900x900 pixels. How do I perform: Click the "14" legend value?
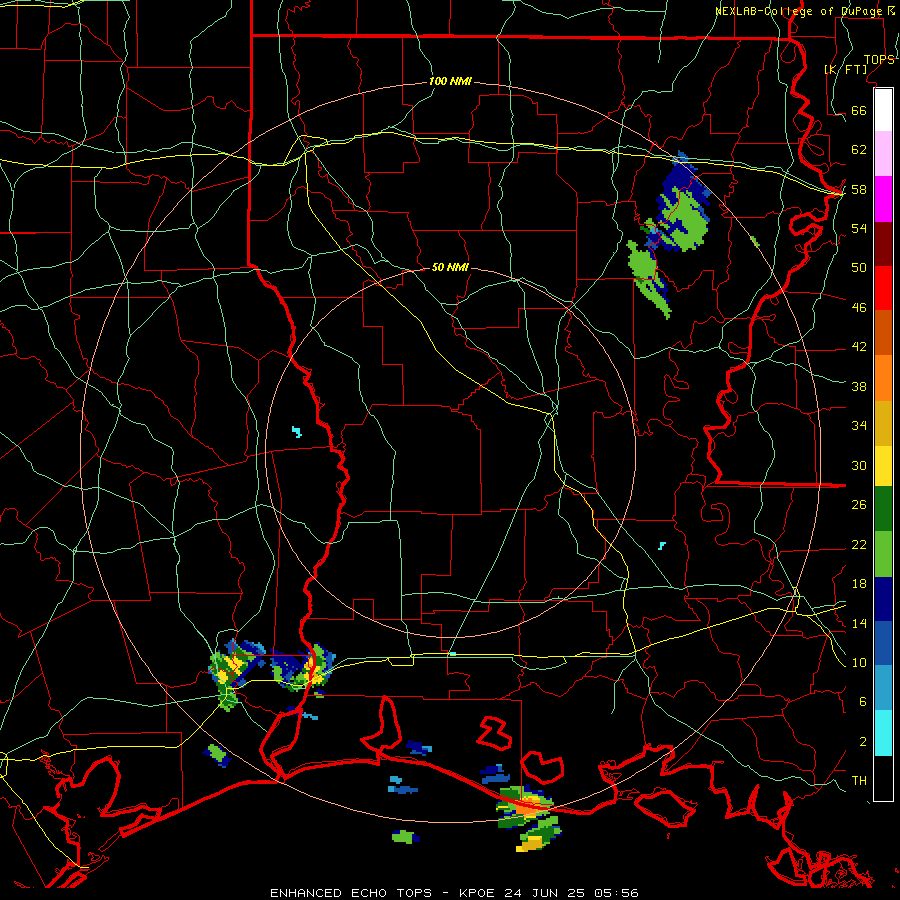coord(859,623)
